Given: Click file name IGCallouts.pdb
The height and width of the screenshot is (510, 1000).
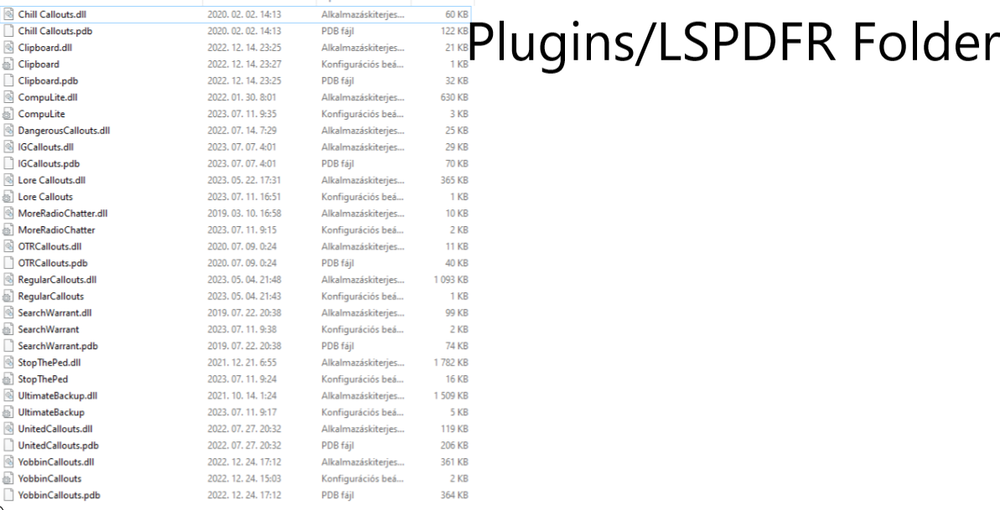Looking at the screenshot, I should point(48,163).
